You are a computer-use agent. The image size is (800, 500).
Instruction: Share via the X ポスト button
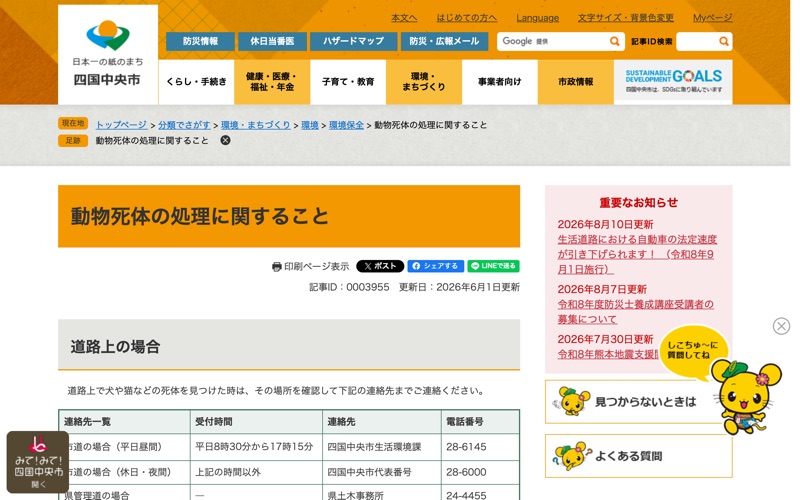pyautogui.click(x=380, y=266)
